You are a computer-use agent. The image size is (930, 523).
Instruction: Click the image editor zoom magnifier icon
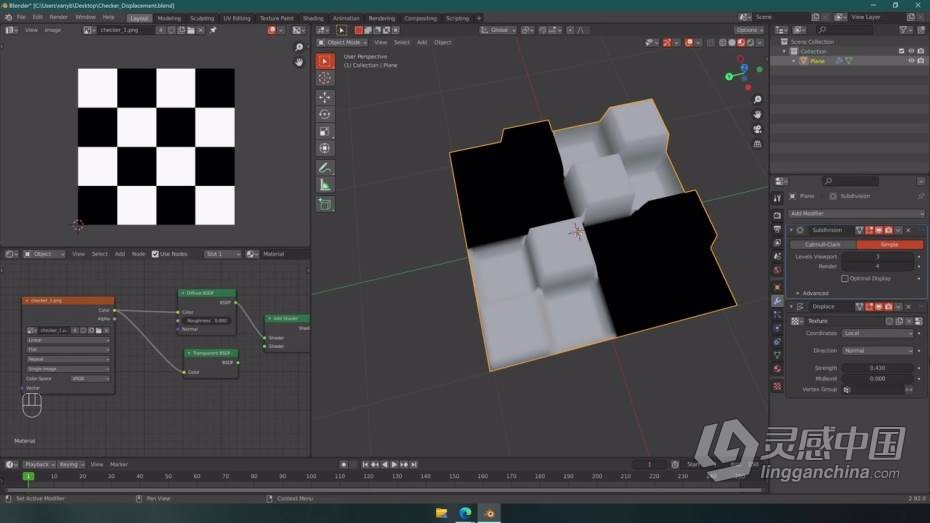click(x=299, y=47)
